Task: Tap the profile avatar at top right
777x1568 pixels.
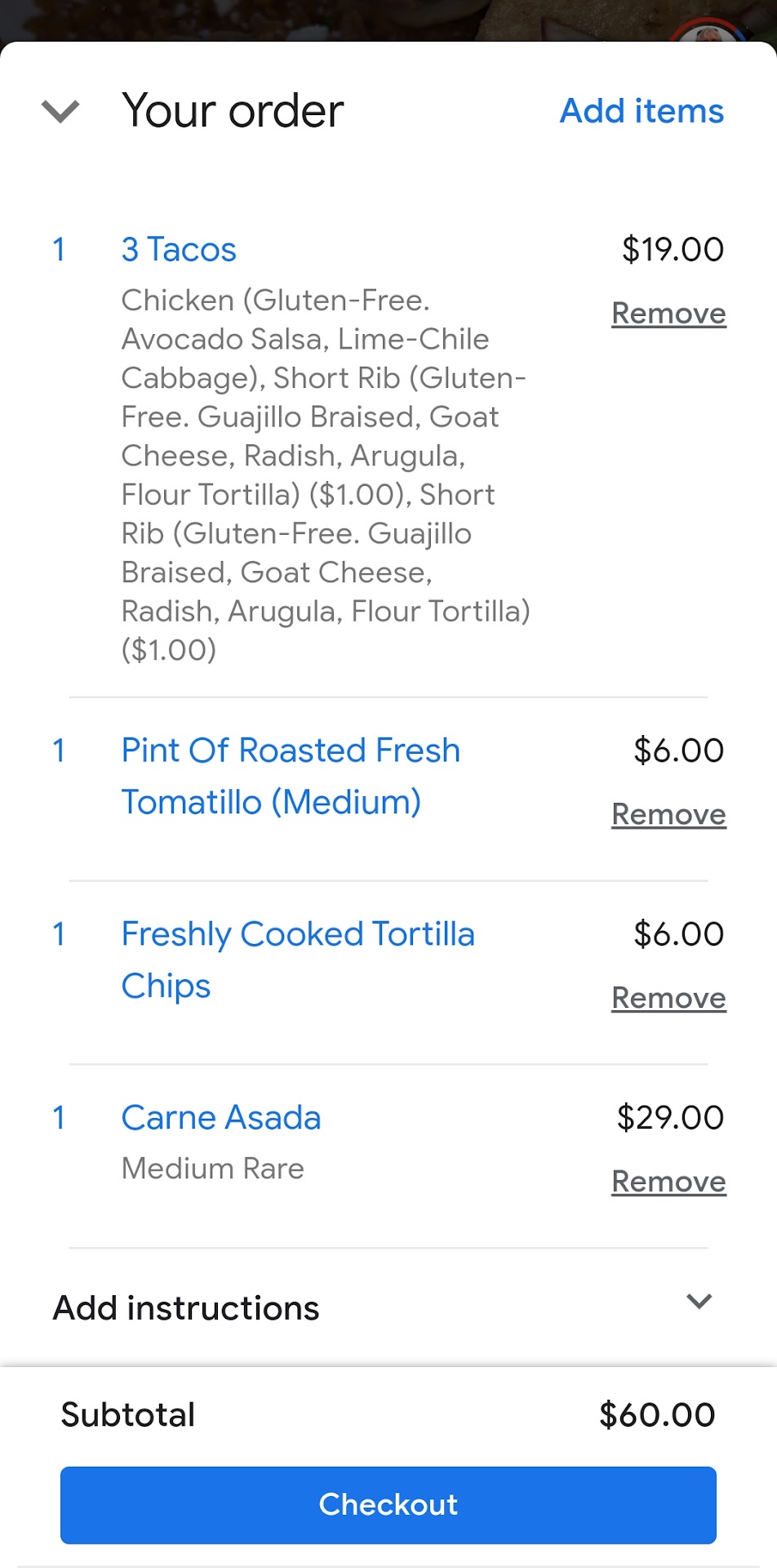Action: [x=708, y=33]
